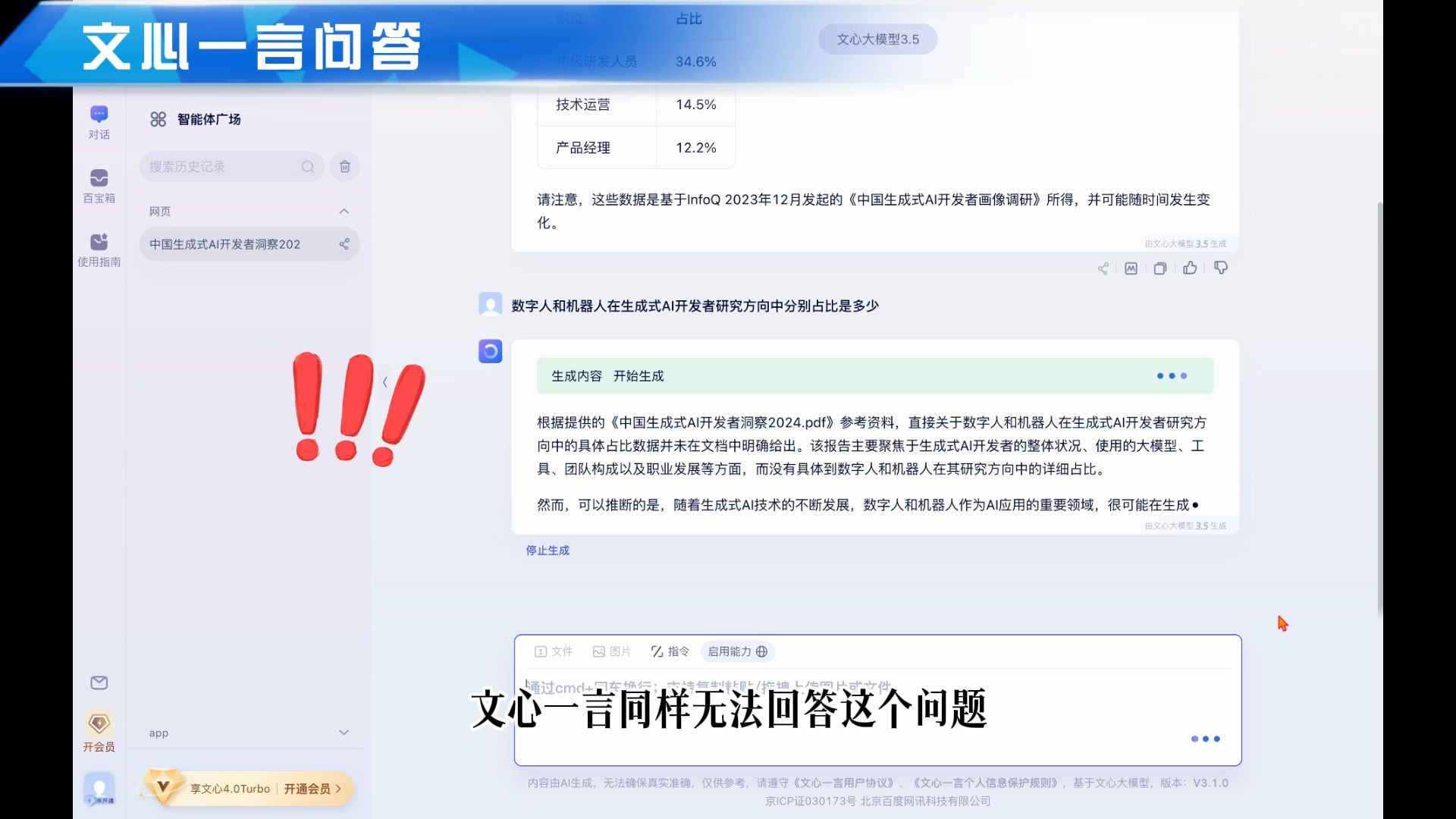
Task: Open the 文心大模型3.5 model selector
Action: pos(877,39)
